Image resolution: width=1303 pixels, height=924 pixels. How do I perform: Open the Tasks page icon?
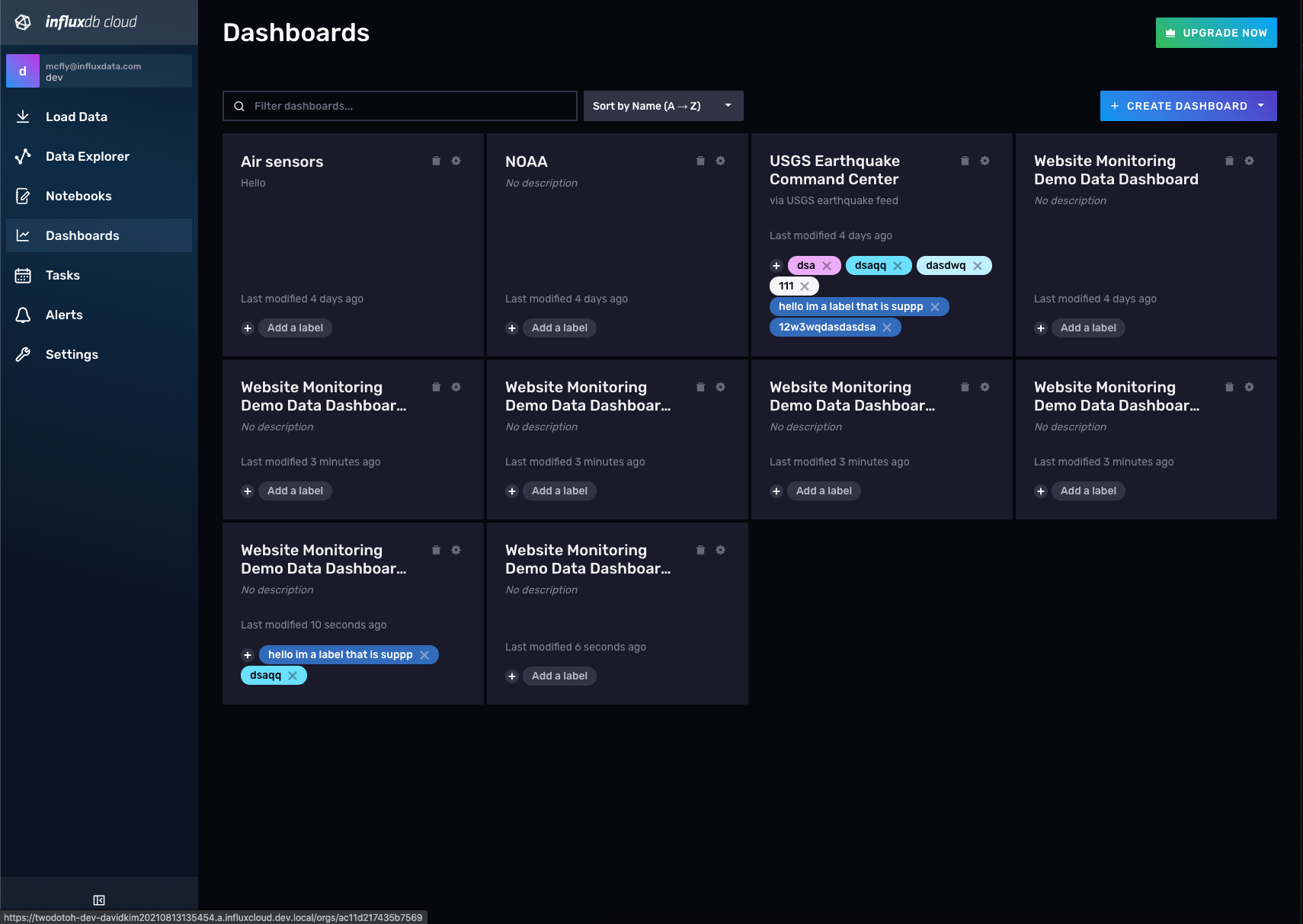[x=23, y=275]
